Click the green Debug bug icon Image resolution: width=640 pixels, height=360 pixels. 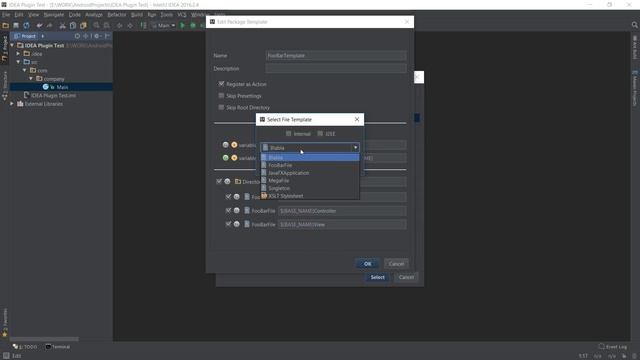(x=193, y=25)
